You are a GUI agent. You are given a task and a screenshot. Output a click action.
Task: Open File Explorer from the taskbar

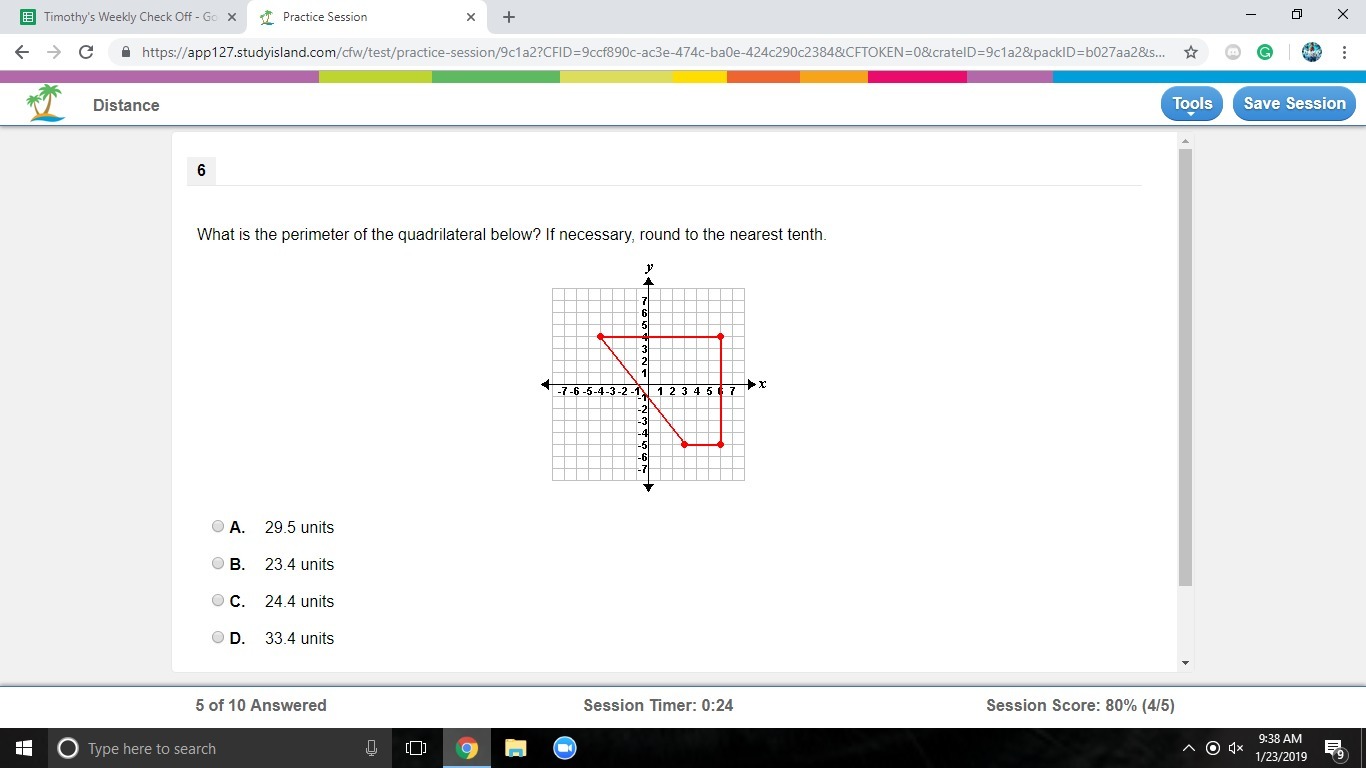point(516,748)
